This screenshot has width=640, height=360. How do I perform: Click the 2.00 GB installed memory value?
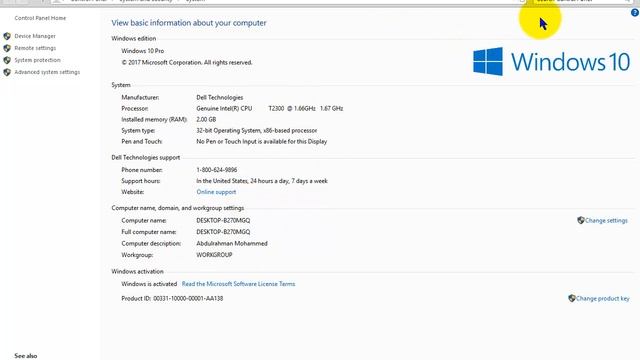[206, 120]
